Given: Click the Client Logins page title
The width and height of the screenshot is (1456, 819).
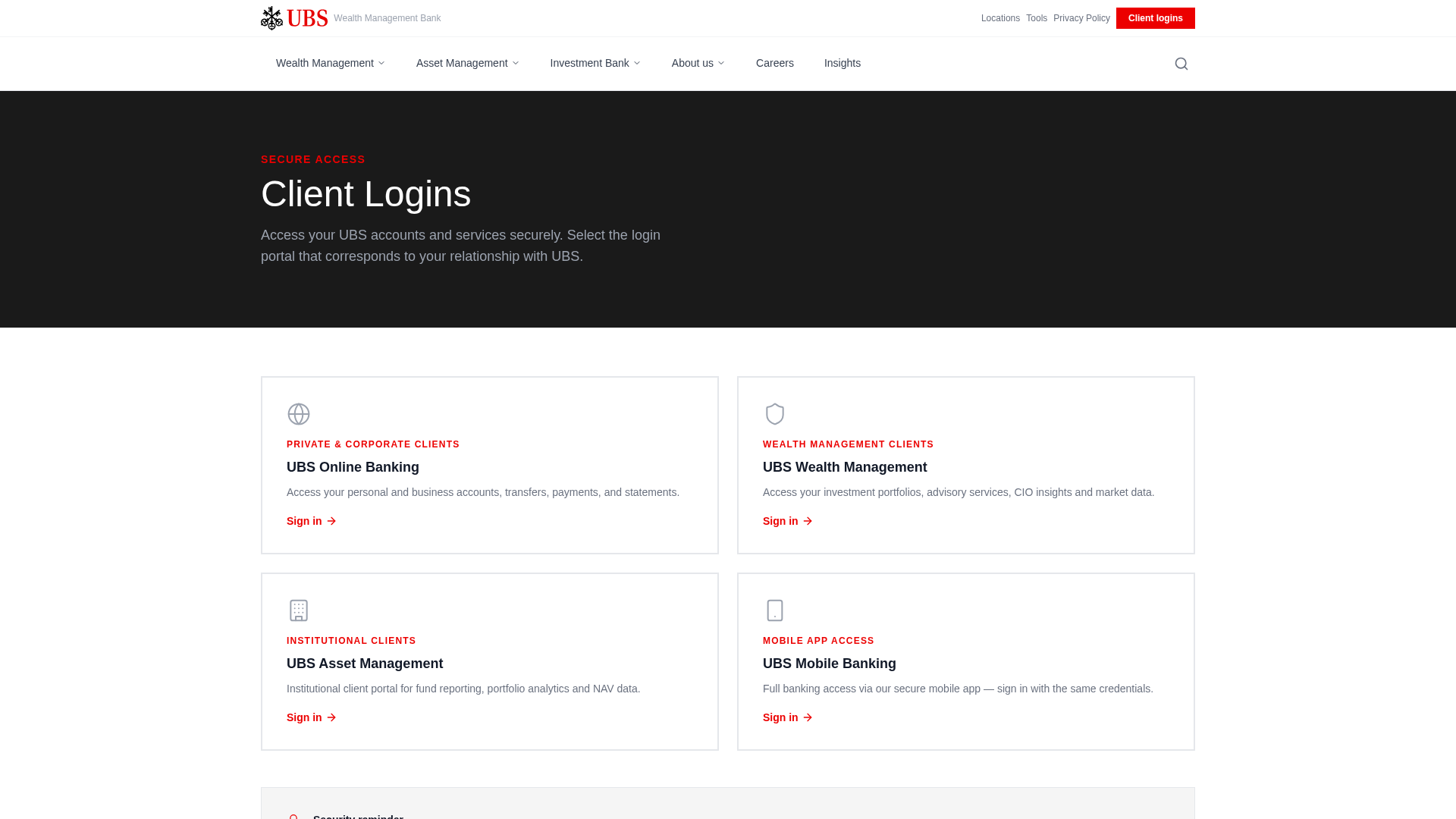Looking at the screenshot, I should (366, 194).
